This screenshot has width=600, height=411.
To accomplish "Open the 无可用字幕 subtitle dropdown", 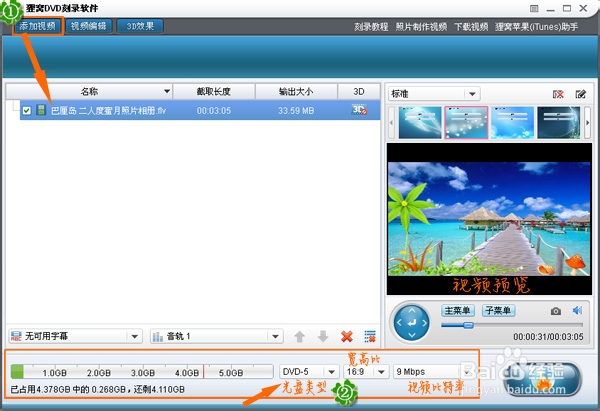I will 75,336.
